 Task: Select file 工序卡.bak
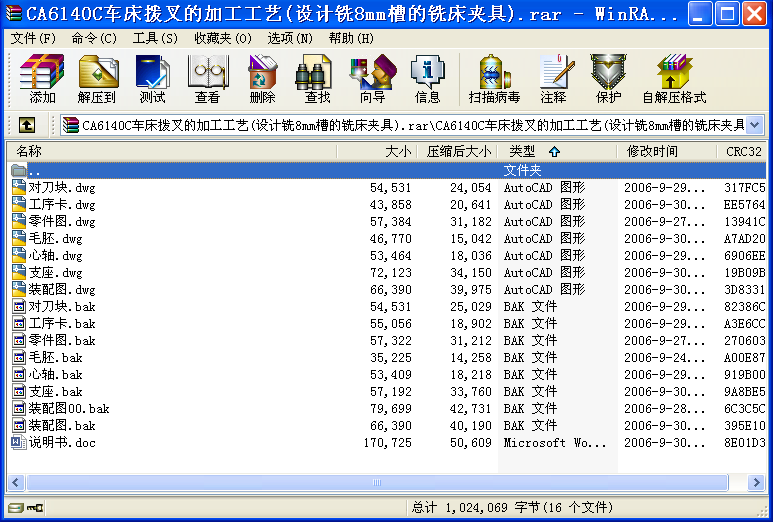(x=62, y=323)
